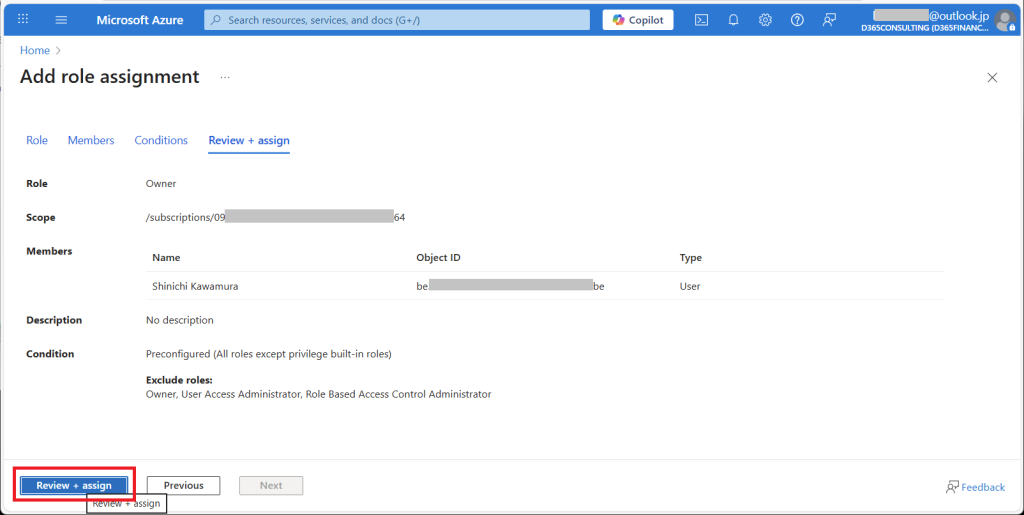Open the Feedback link at bottom right
The height and width of the screenshot is (515, 1024).
point(975,487)
